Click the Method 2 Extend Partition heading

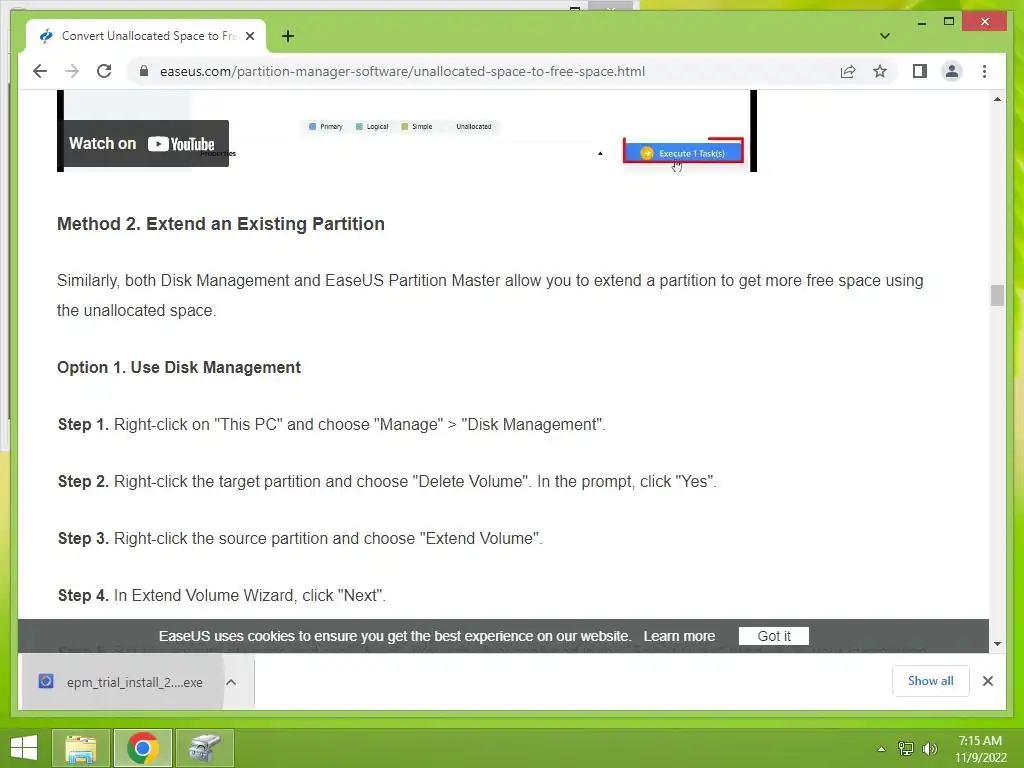click(221, 224)
